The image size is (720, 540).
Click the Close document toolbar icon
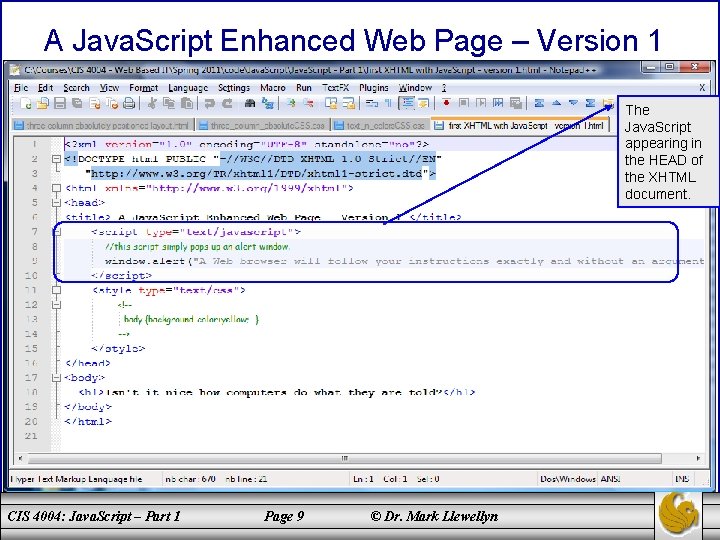95,103
